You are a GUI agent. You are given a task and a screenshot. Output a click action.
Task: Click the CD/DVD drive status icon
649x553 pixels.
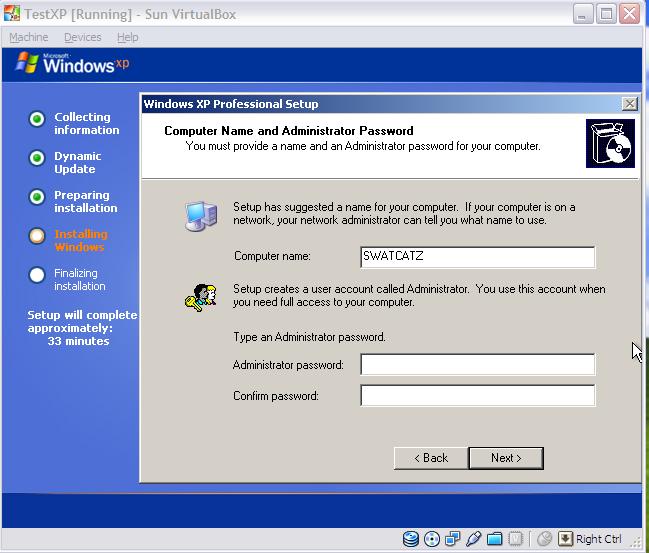pos(432,539)
